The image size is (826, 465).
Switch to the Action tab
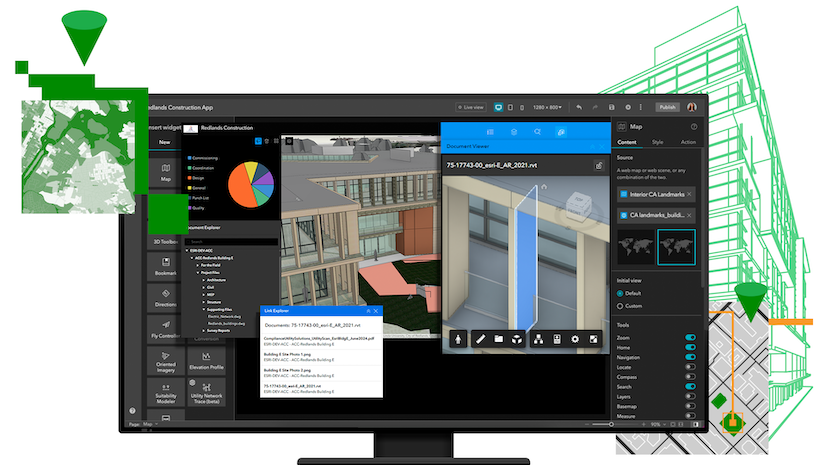[x=688, y=142]
